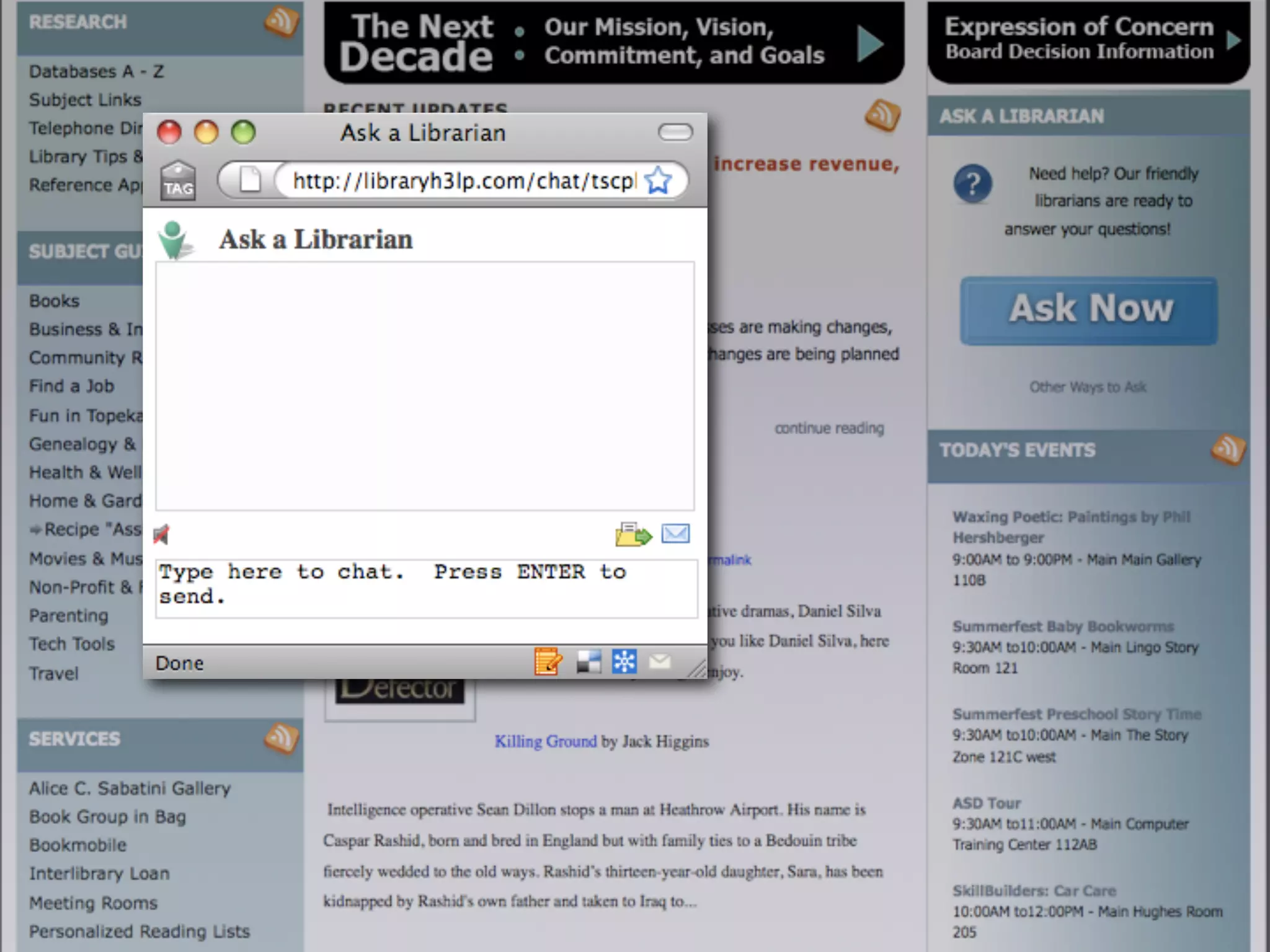1270x952 pixels.
Task: Open the Research section RSS feed icon
Action: coord(282,22)
